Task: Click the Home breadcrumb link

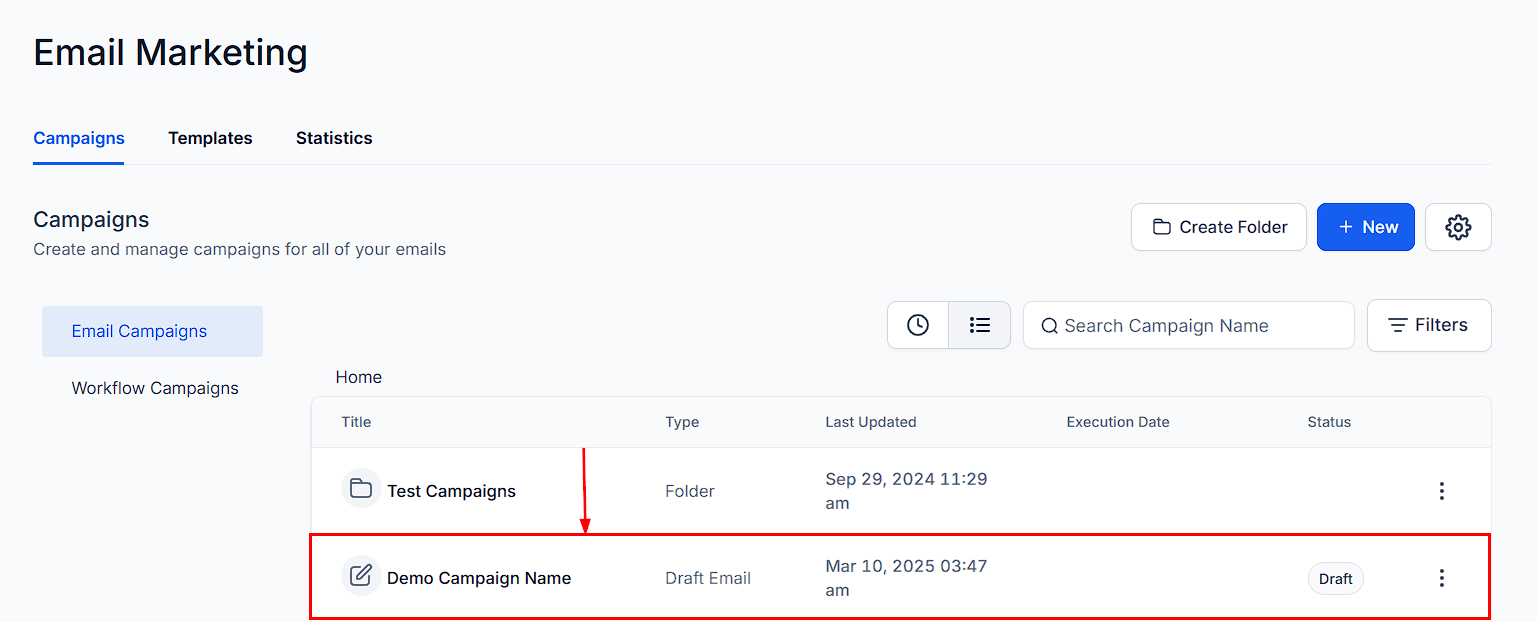Action: (359, 377)
